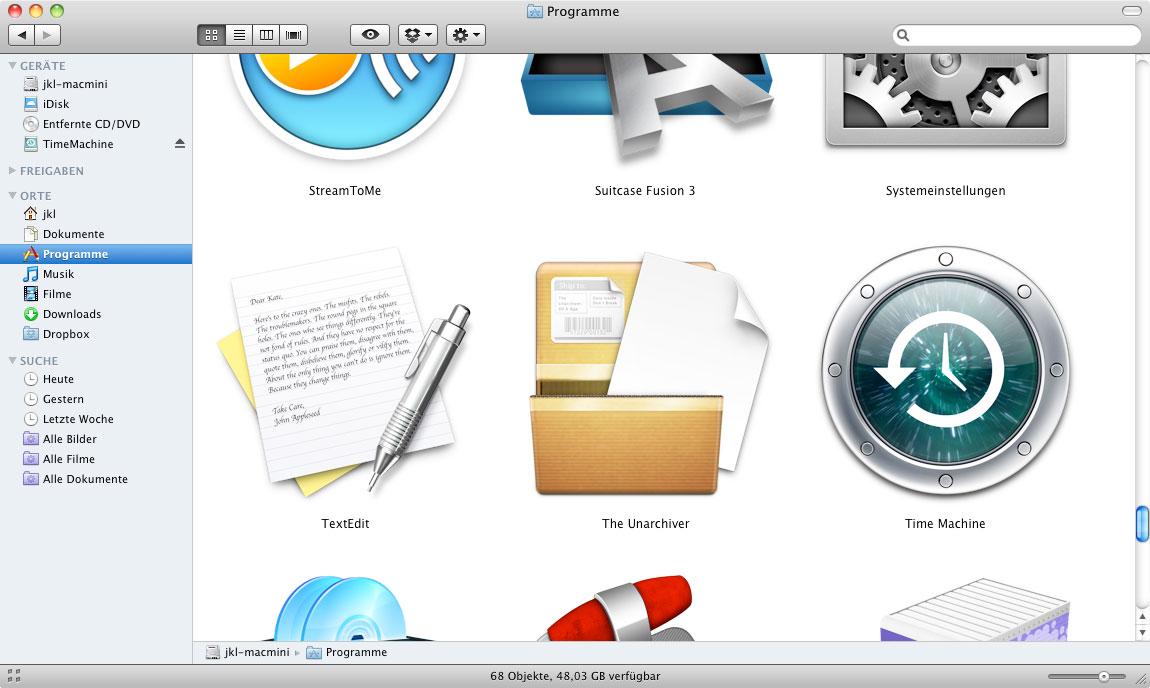Click Programme in the path bar
This screenshot has width=1150, height=688.
click(x=346, y=652)
